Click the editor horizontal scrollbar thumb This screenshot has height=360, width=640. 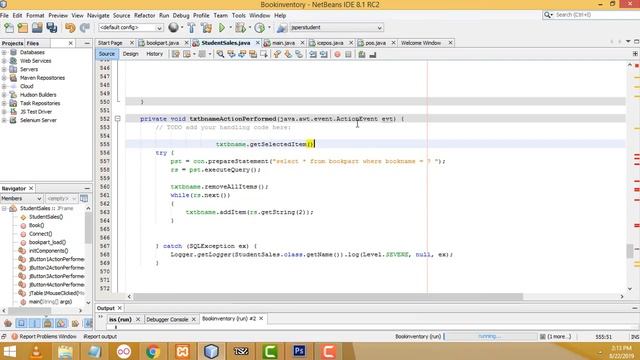click(328, 297)
